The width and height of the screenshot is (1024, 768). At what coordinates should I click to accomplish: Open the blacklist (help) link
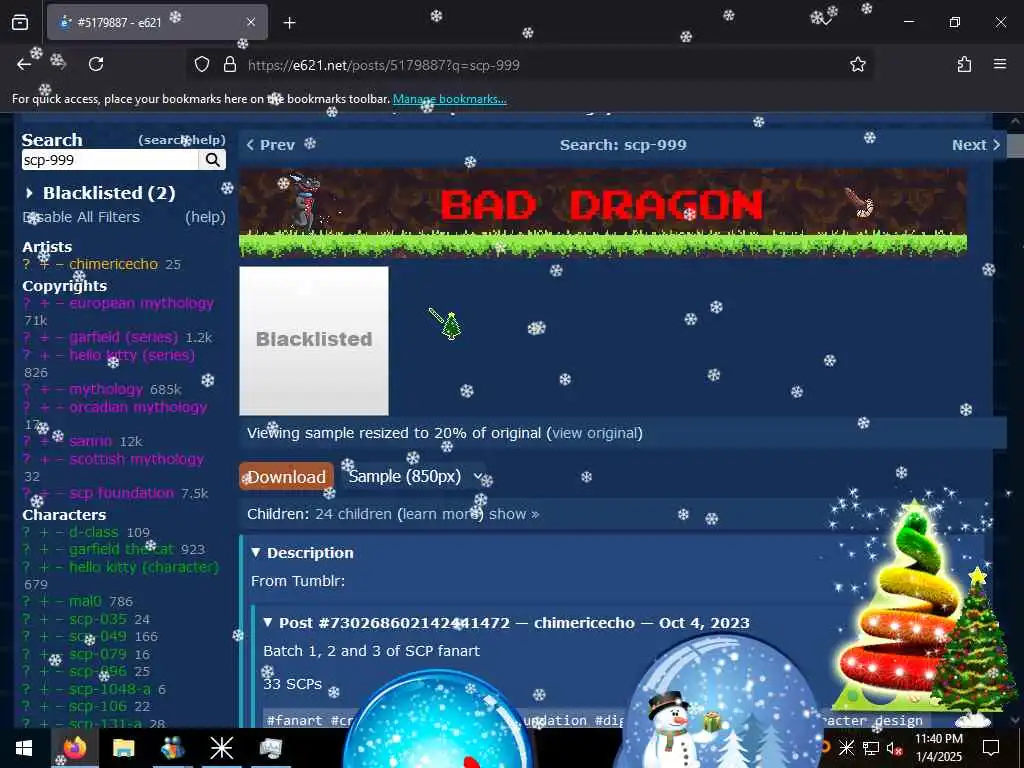205,217
